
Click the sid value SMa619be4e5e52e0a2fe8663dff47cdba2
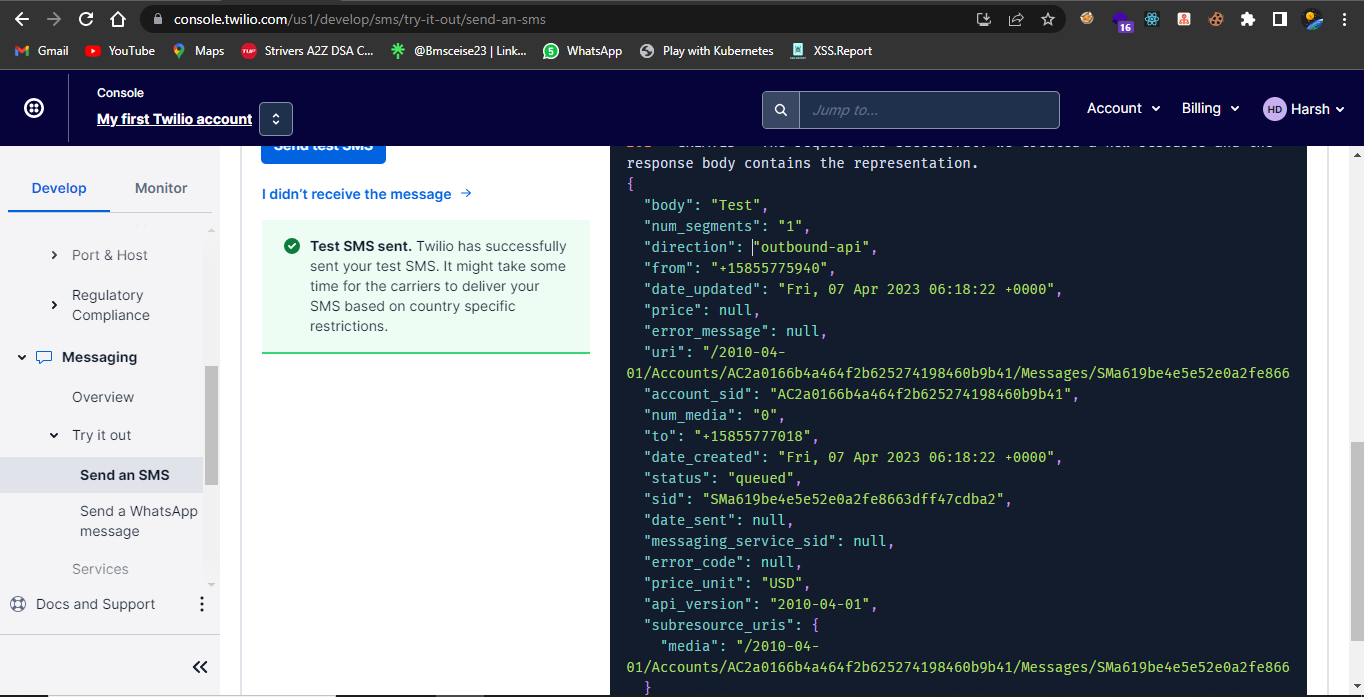pos(852,499)
